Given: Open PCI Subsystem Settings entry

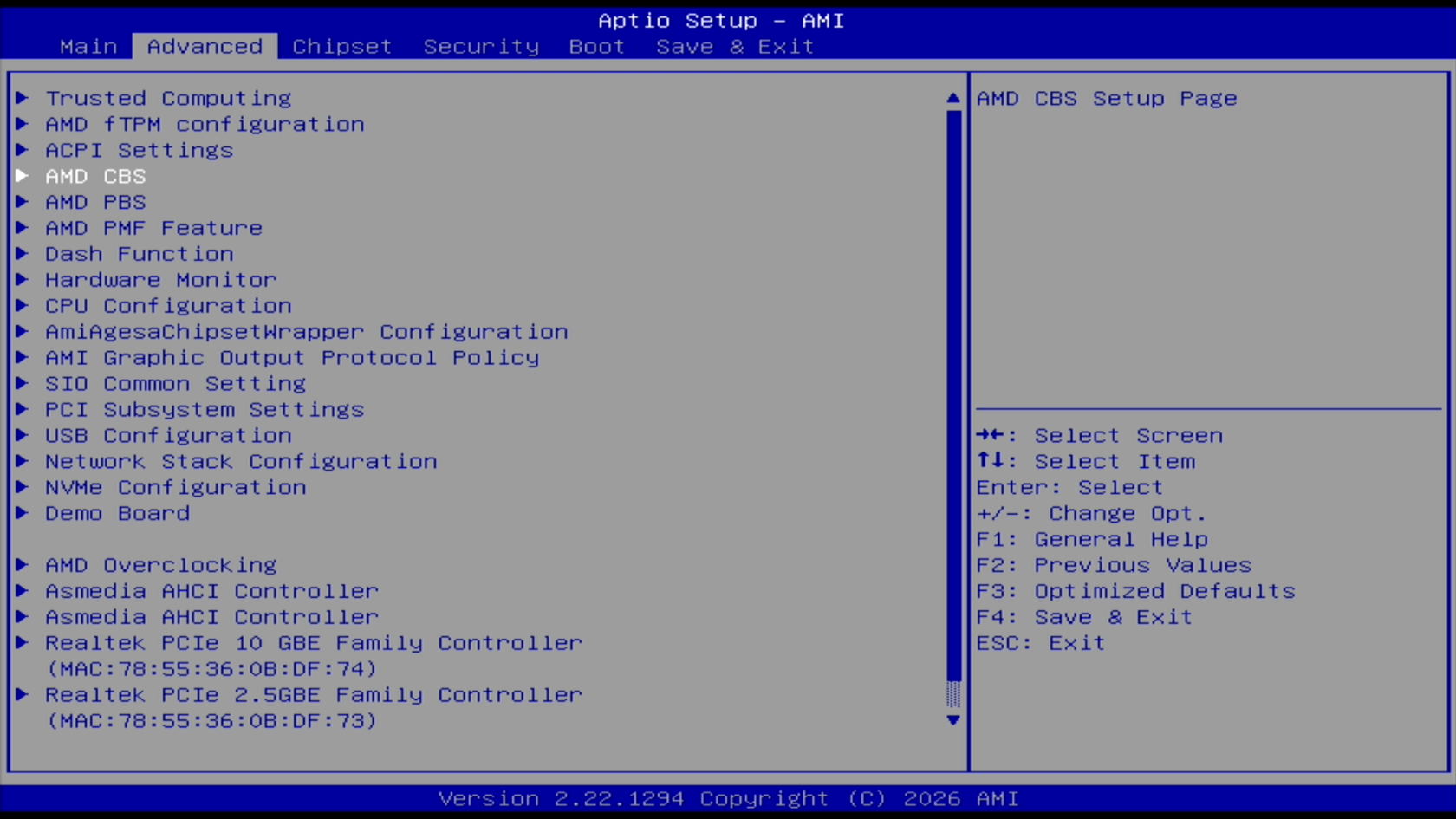Looking at the screenshot, I should [205, 411].
